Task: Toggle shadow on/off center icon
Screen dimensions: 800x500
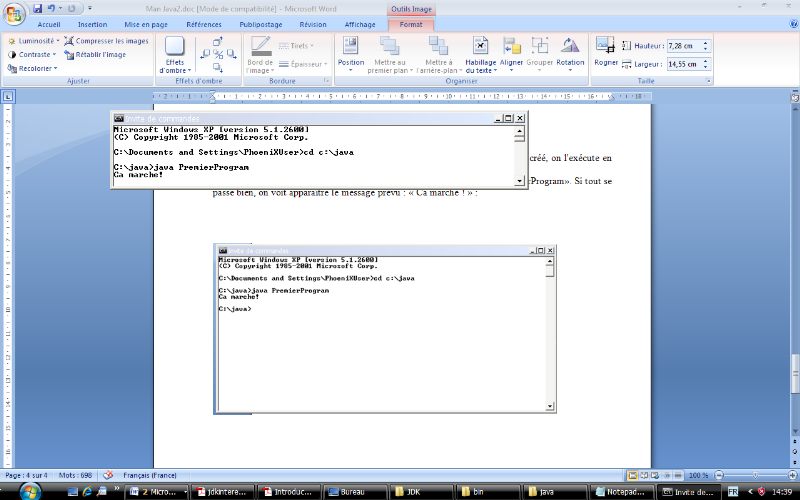Action: click(x=218, y=54)
